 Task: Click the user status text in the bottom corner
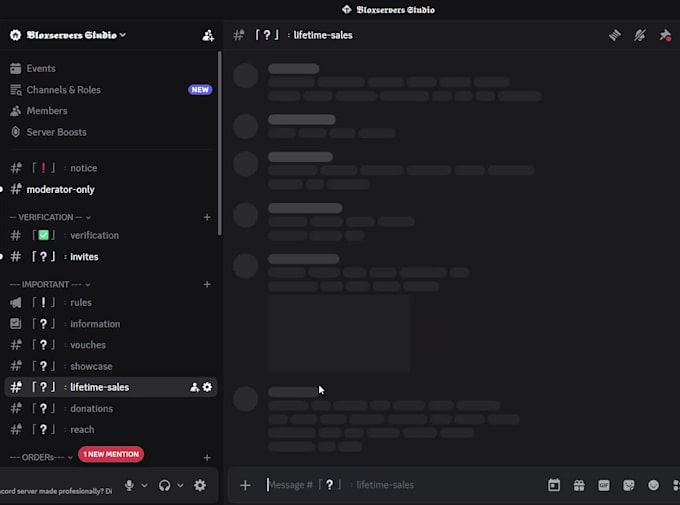[x=56, y=491]
